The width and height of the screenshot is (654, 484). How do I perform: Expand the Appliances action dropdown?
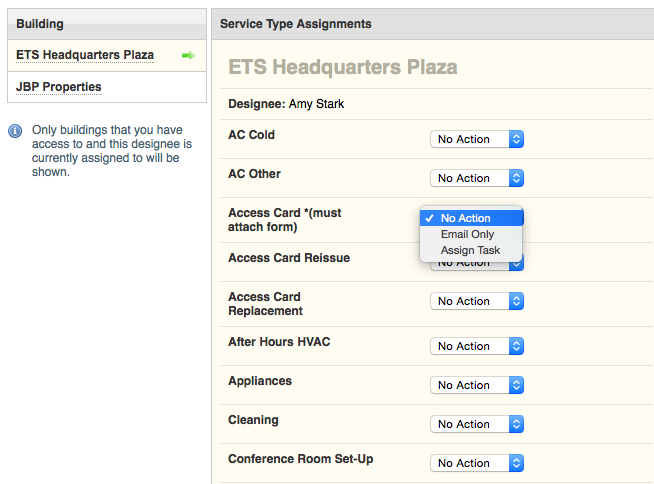click(477, 385)
